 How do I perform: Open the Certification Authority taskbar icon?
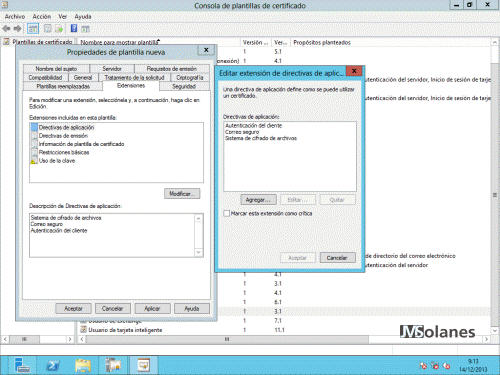click(113, 365)
